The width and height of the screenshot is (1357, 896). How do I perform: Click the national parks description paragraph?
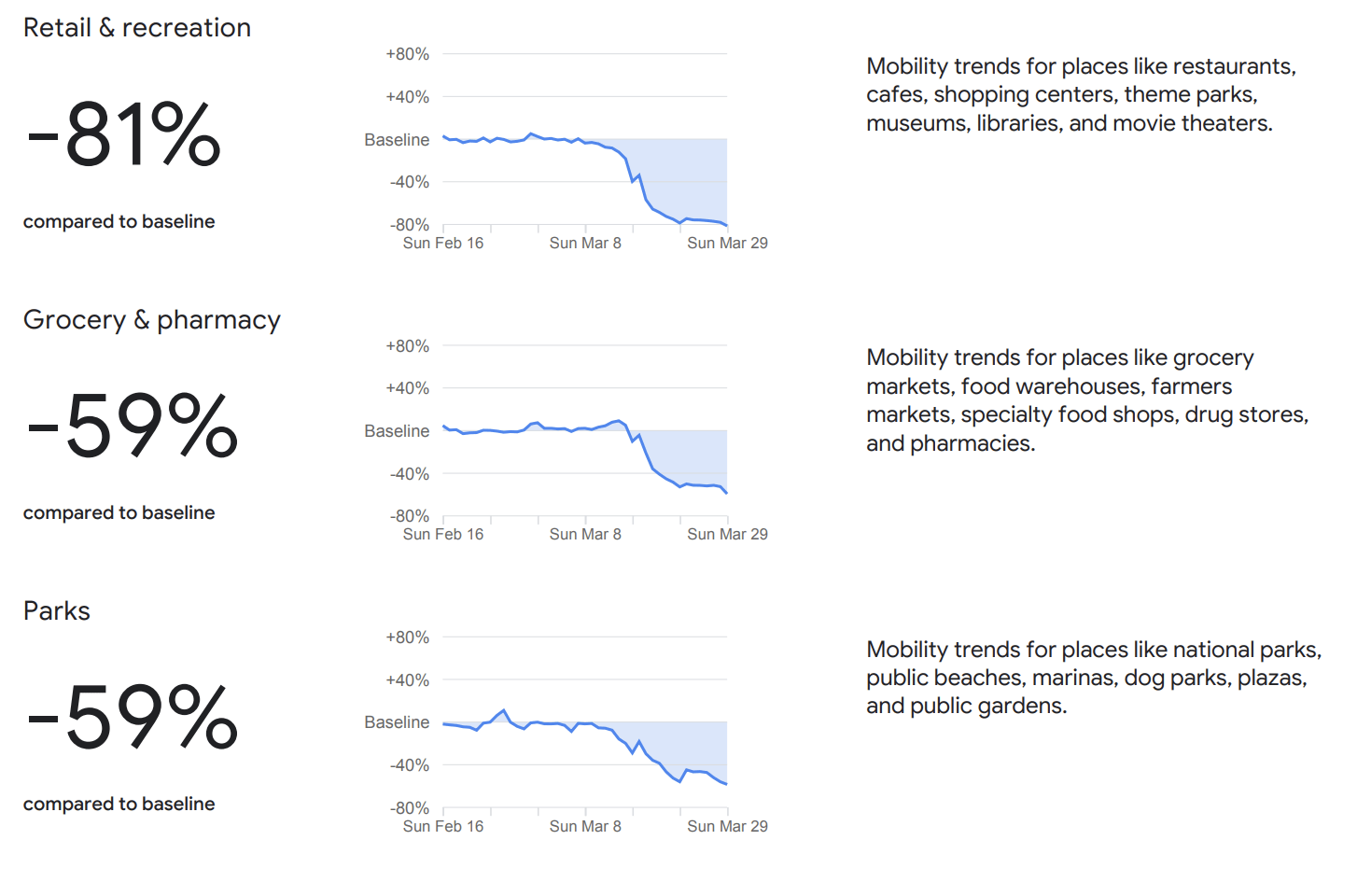(1093, 678)
